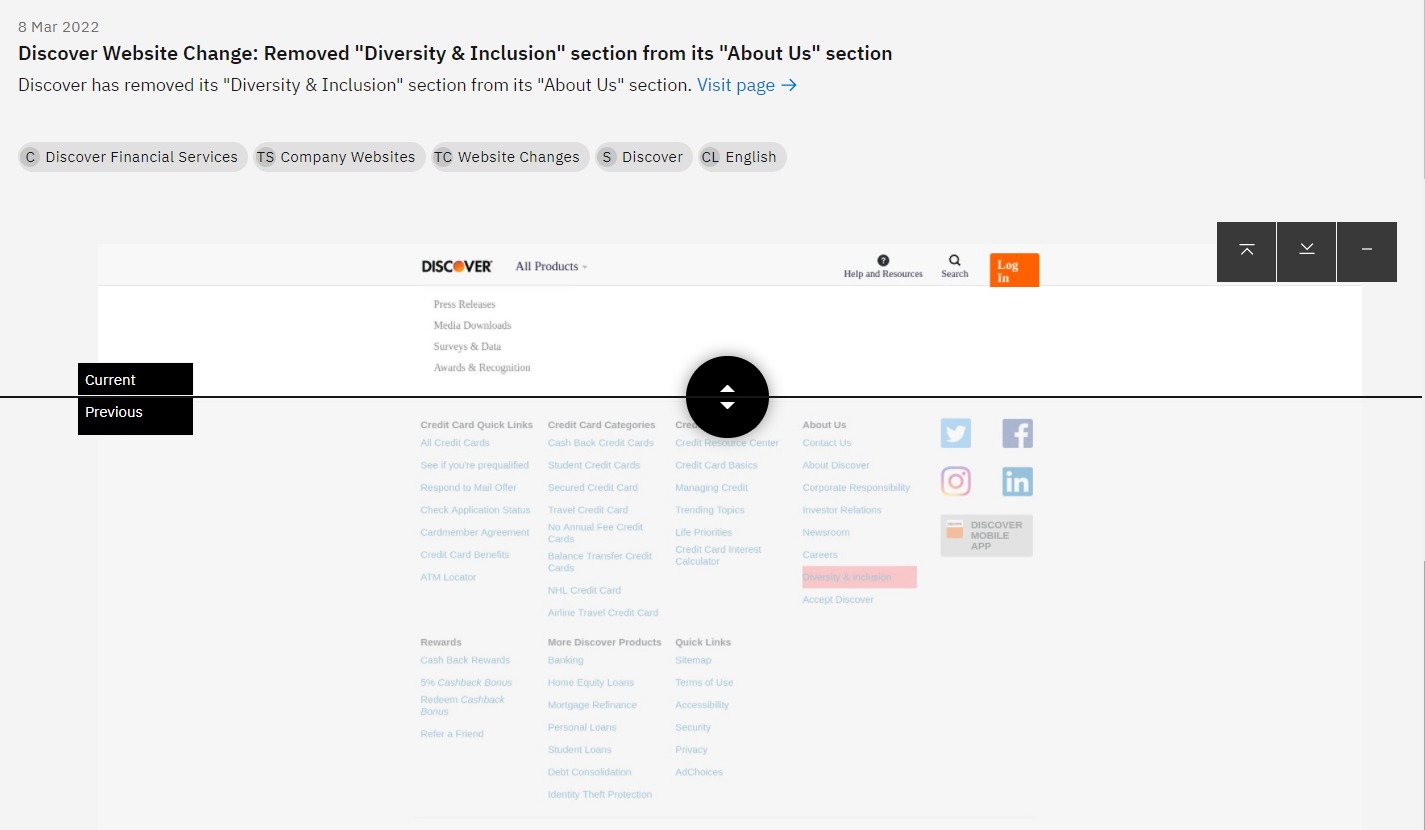1425x830 pixels.
Task: Click the orange Log In button
Action: click(1014, 270)
